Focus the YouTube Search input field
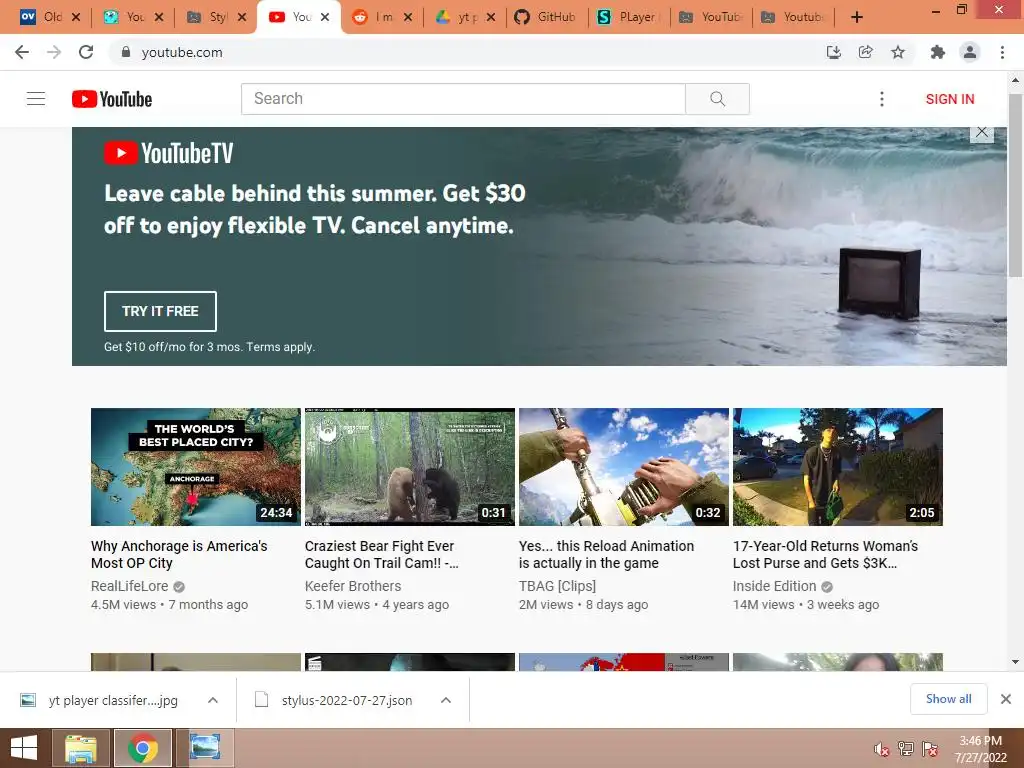The image size is (1024, 768). (x=463, y=99)
